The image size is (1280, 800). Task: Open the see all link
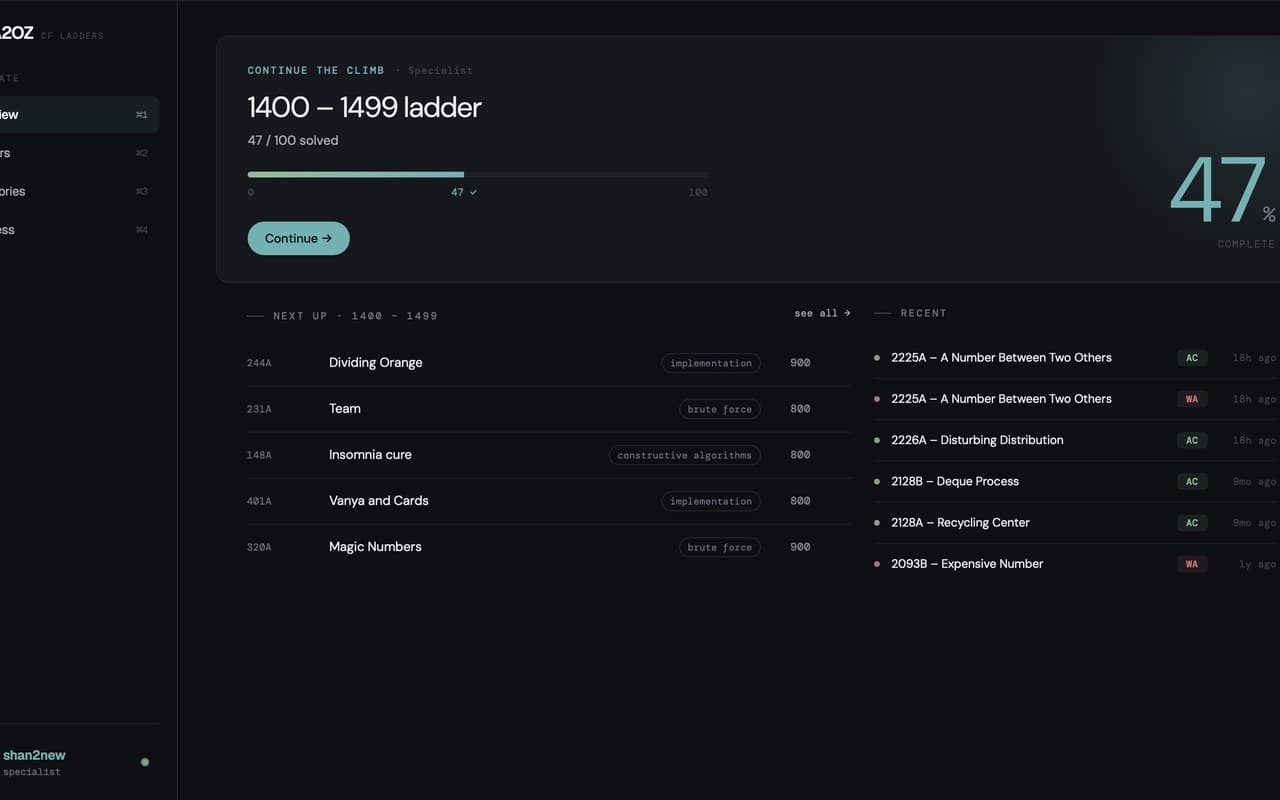[x=822, y=313]
